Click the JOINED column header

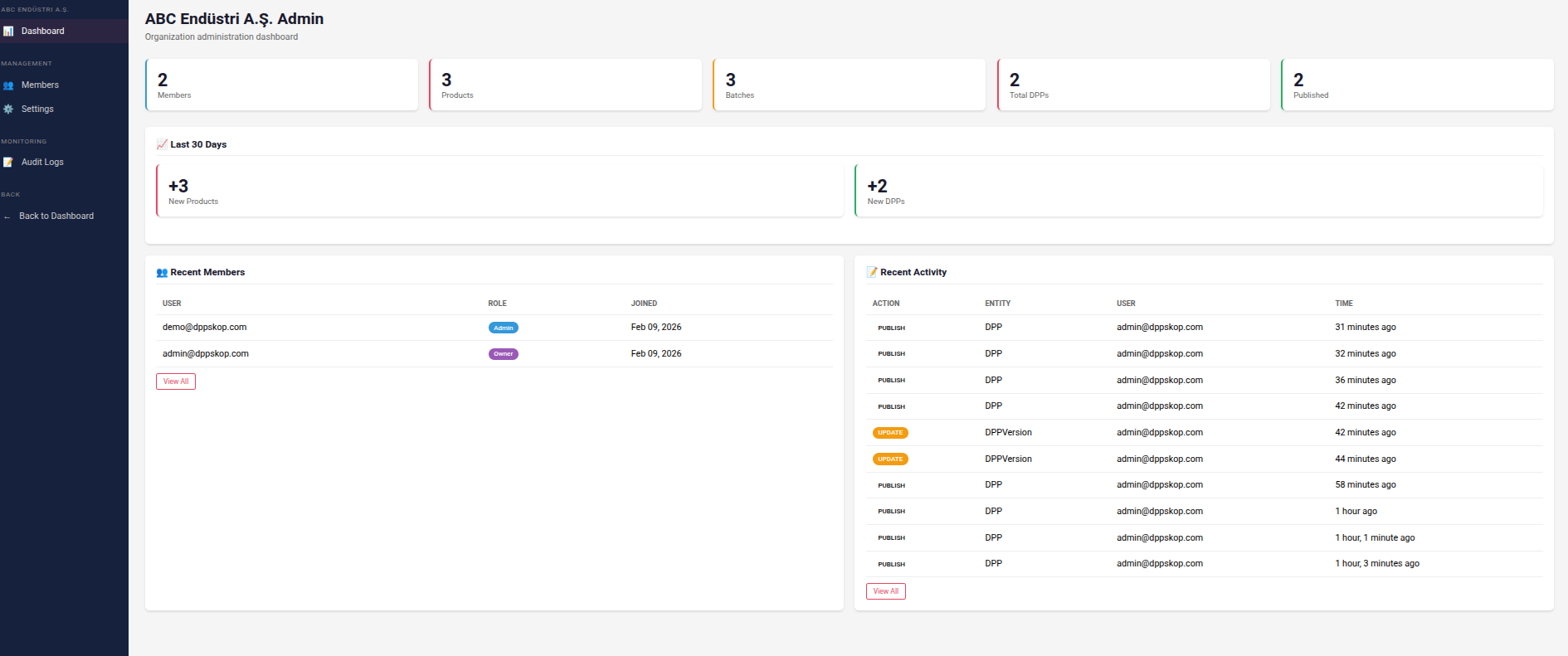point(644,304)
